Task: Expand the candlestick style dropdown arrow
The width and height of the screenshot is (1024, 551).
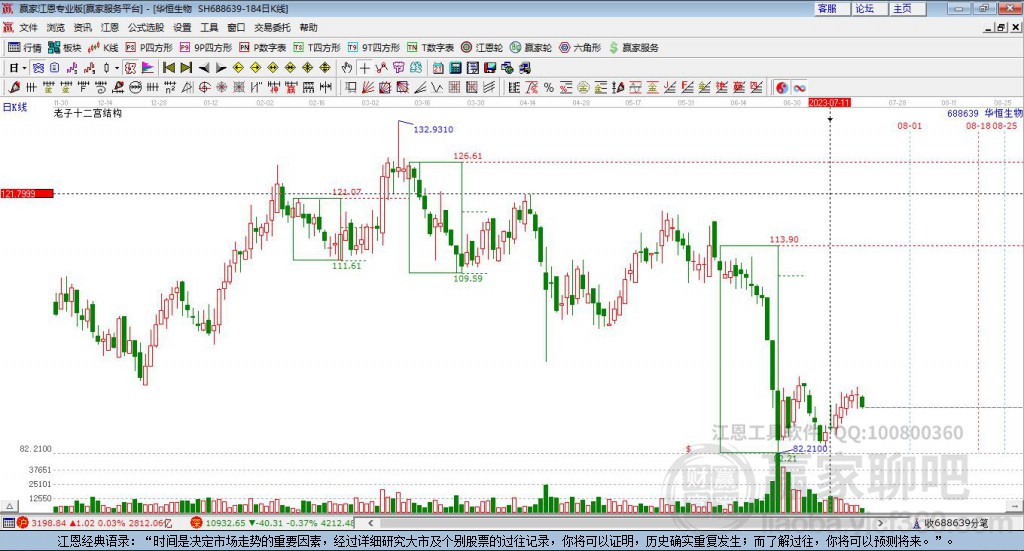Action: (x=117, y=68)
